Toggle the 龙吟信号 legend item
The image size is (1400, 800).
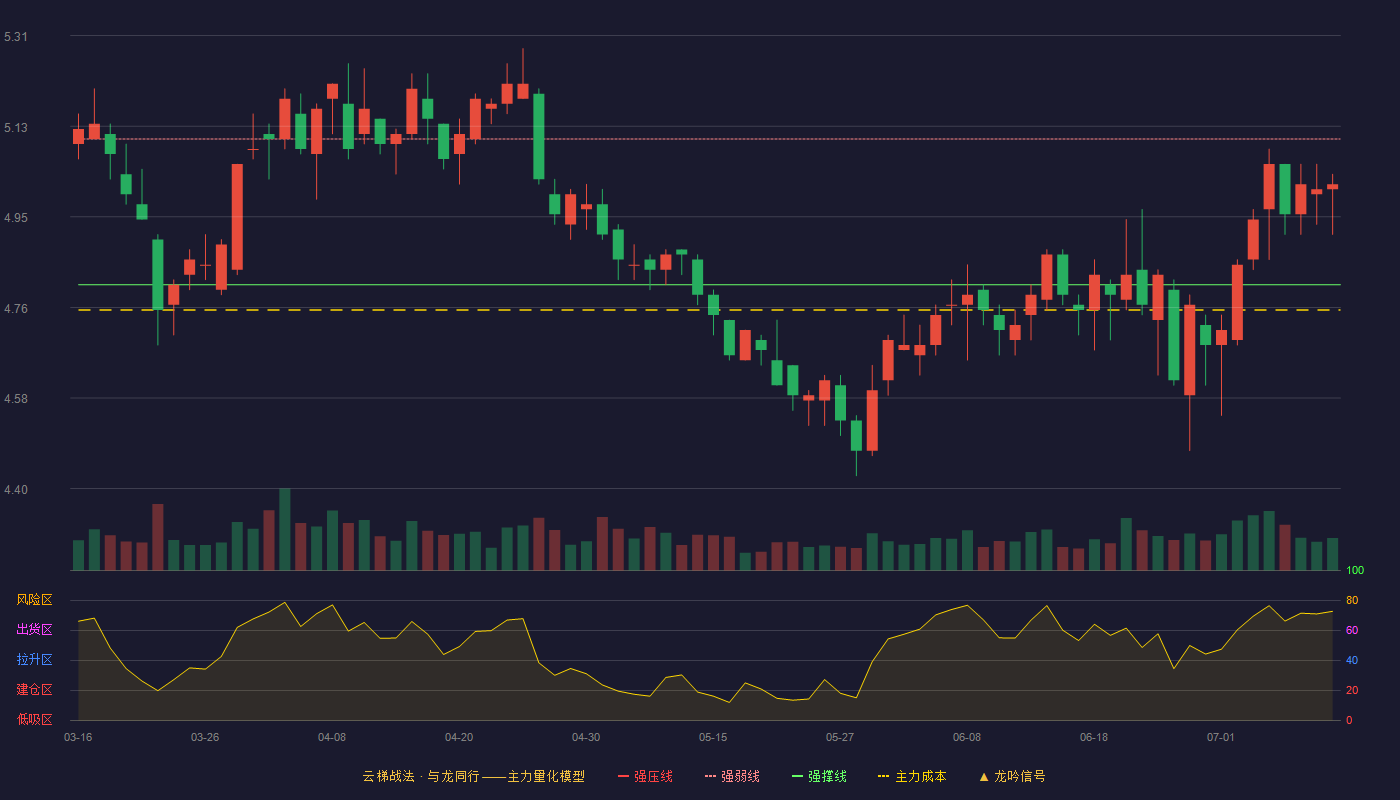[x=1012, y=776]
